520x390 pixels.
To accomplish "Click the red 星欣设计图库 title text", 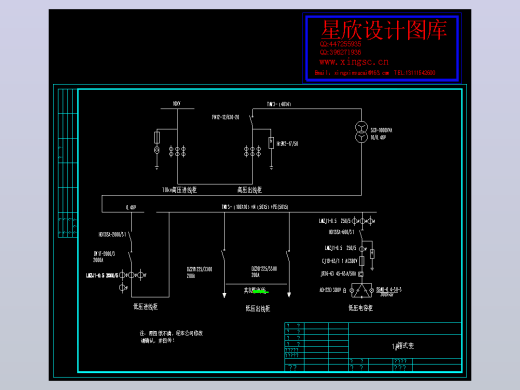I will (x=384, y=30).
